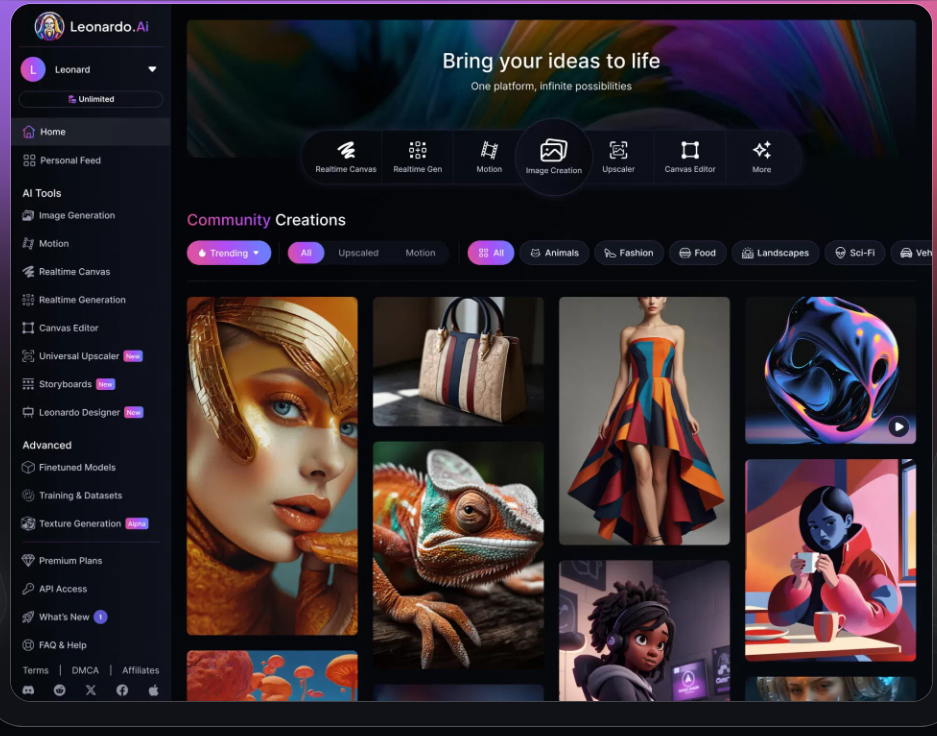937x736 pixels.
Task: Open the chameleon image thumbnail
Action: (x=458, y=540)
